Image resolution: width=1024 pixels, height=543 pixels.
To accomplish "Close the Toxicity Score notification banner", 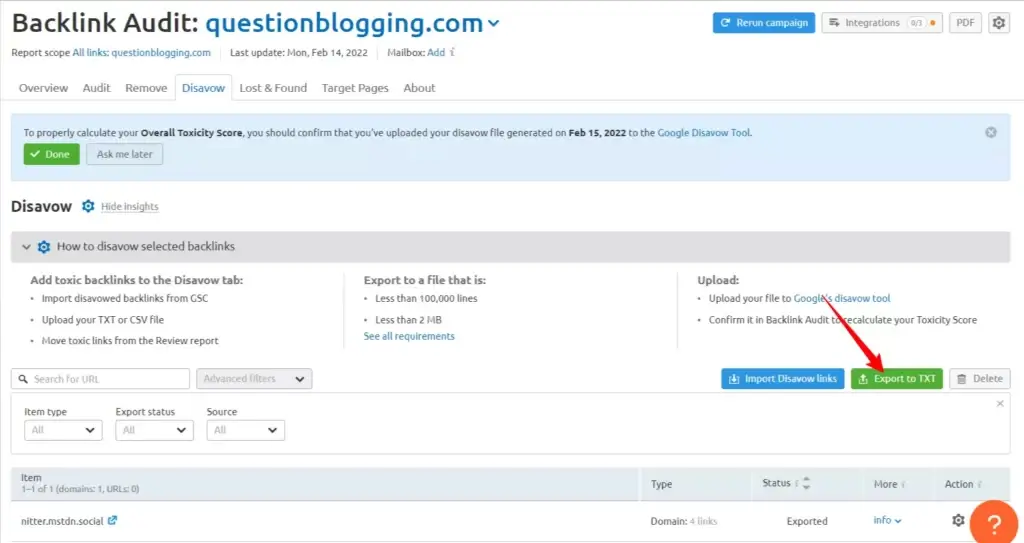I will coord(990,132).
